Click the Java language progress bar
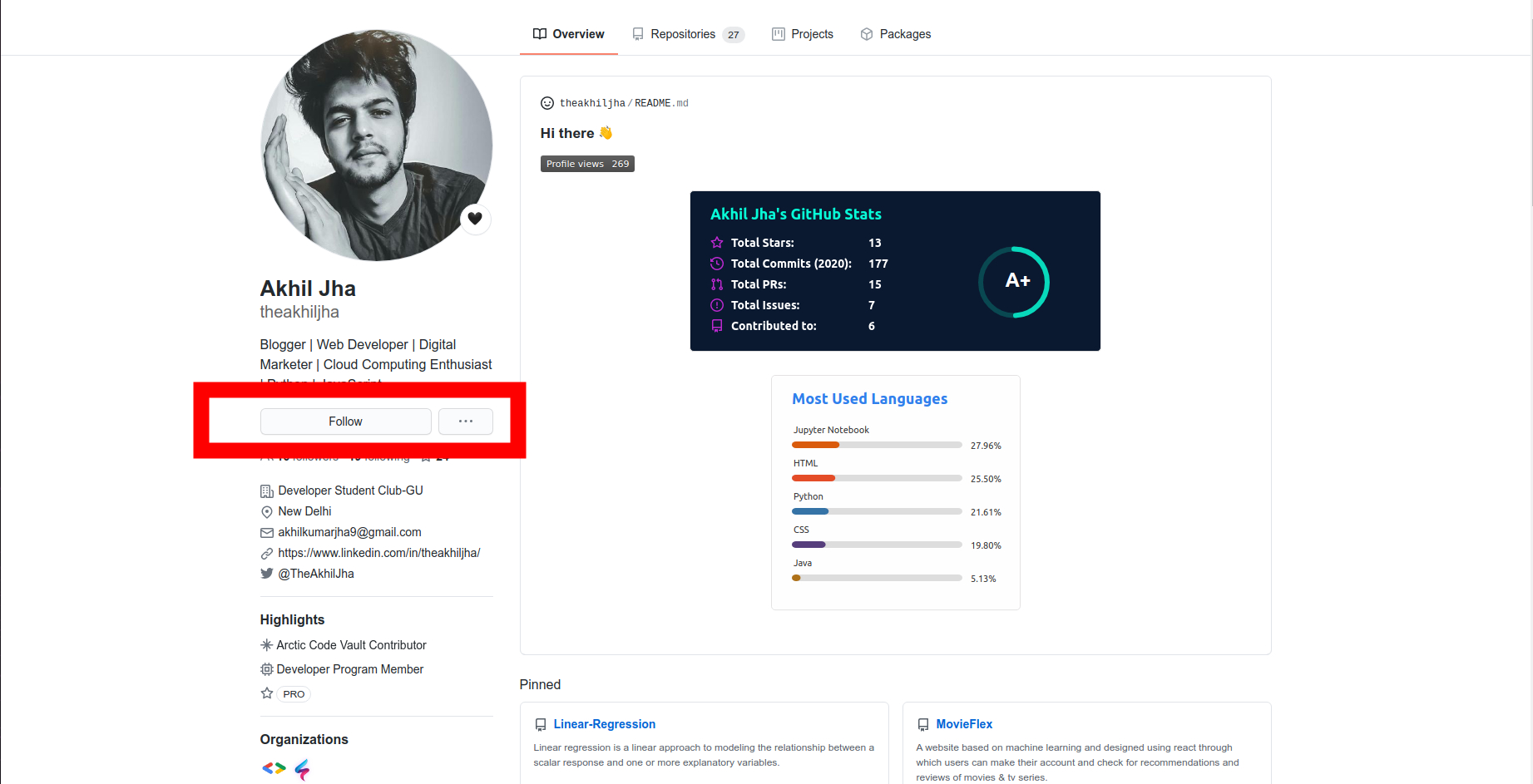 tap(877, 578)
